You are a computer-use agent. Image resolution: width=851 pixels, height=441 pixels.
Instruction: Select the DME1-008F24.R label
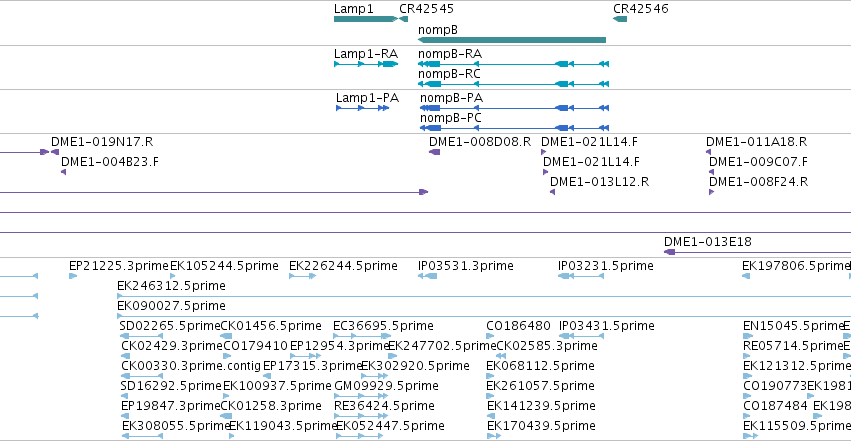tap(758, 182)
